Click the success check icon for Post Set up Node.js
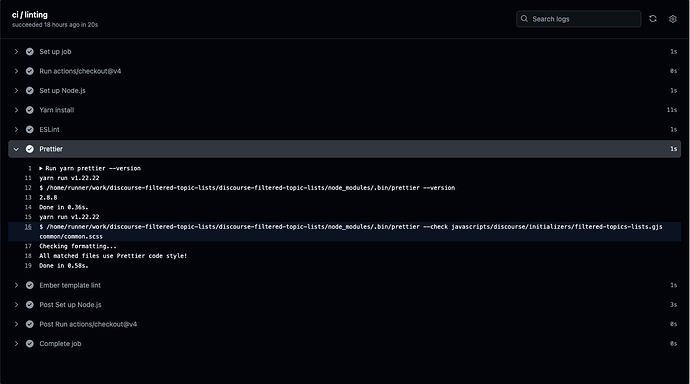The image size is (690, 384). [29, 304]
